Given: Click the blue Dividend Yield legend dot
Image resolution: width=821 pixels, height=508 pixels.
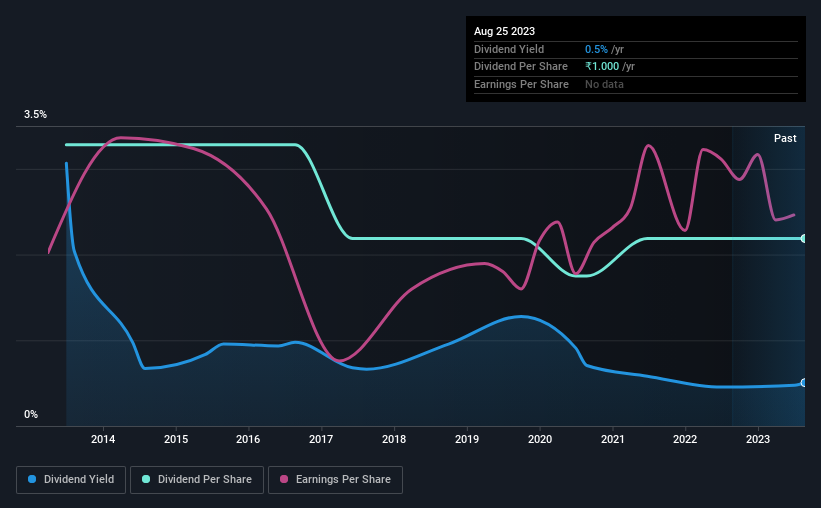Looking at the screenshot, I should (32, 479).
